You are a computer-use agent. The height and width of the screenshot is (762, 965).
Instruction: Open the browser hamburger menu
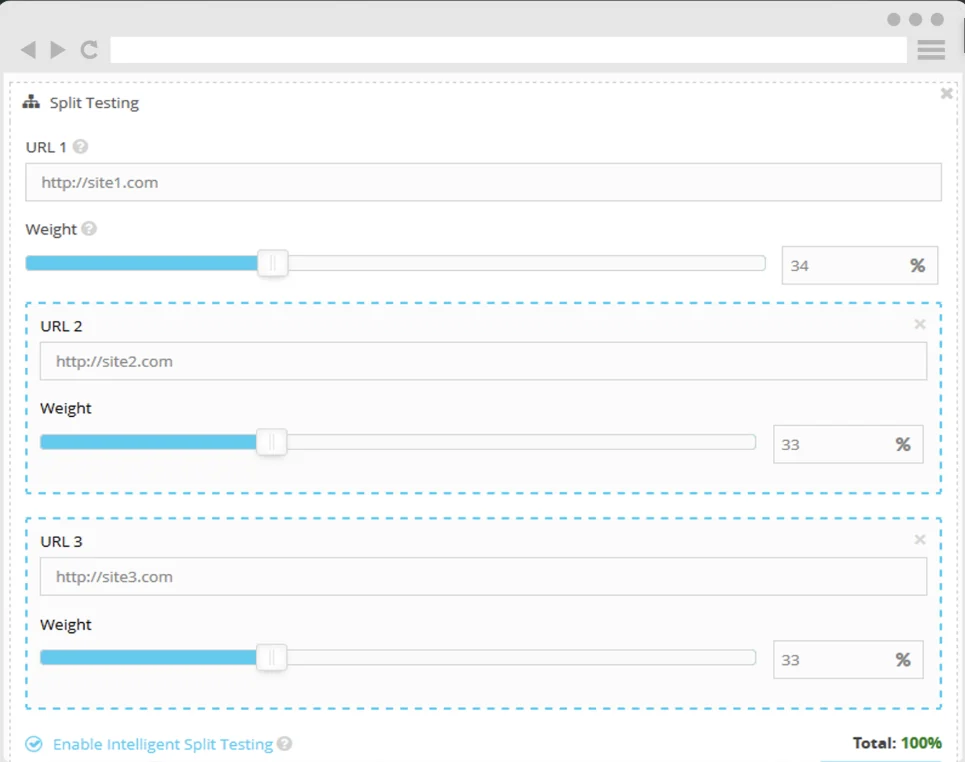(x=931, y=50)
